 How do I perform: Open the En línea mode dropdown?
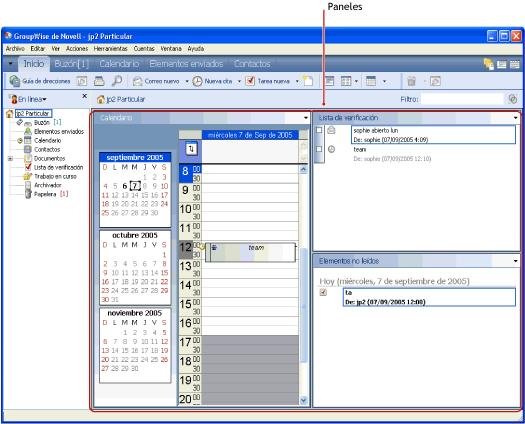coord(45,99)
